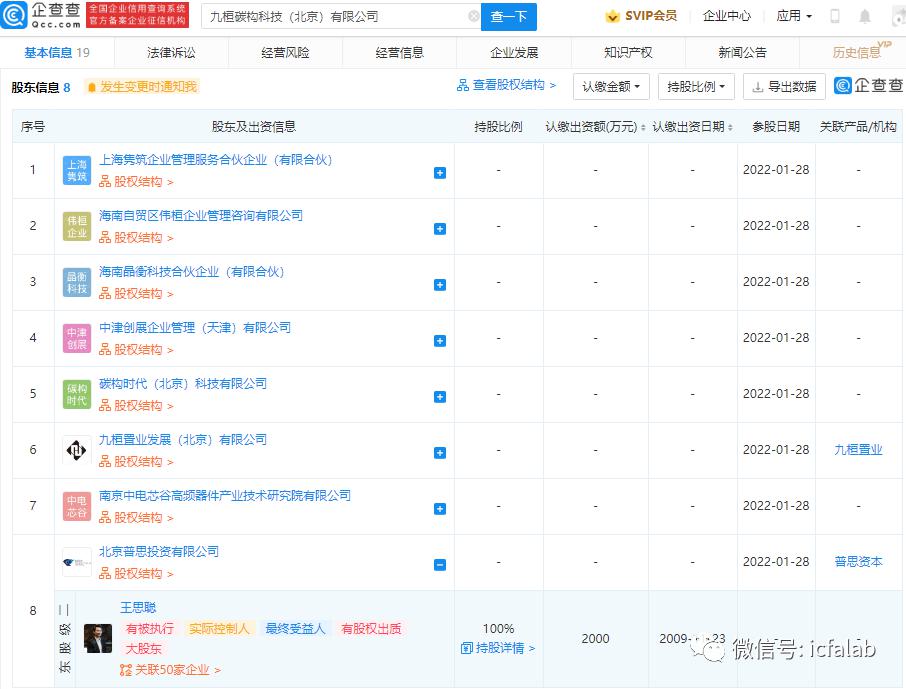This screenshot has height=689, width=906.
Task: Click the 查一下 search button
Action: [x=508, y=17]
